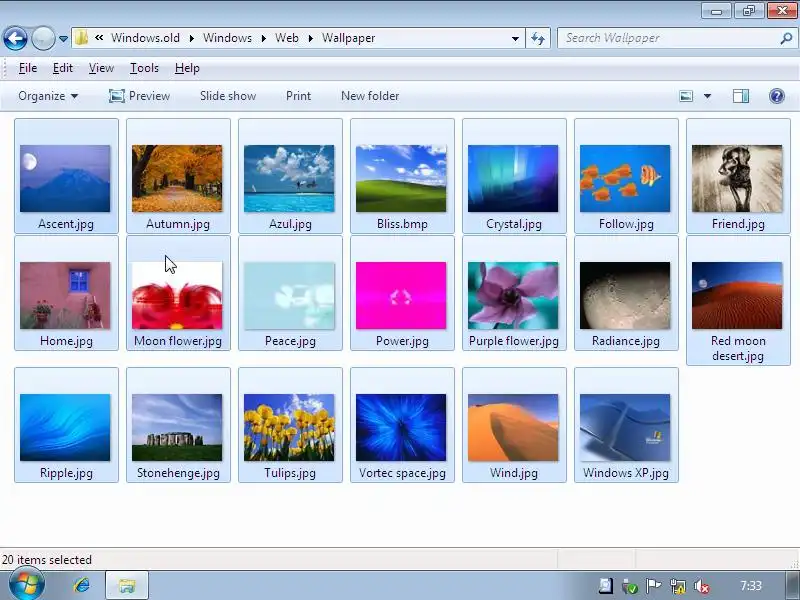The image size is (800, 600).
Task: Open the Organize dropdown
Action: point(48,96)
